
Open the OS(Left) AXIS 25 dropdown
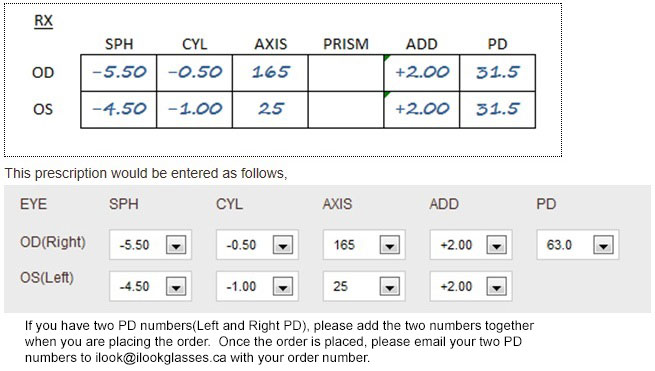[x=390, y=287]
